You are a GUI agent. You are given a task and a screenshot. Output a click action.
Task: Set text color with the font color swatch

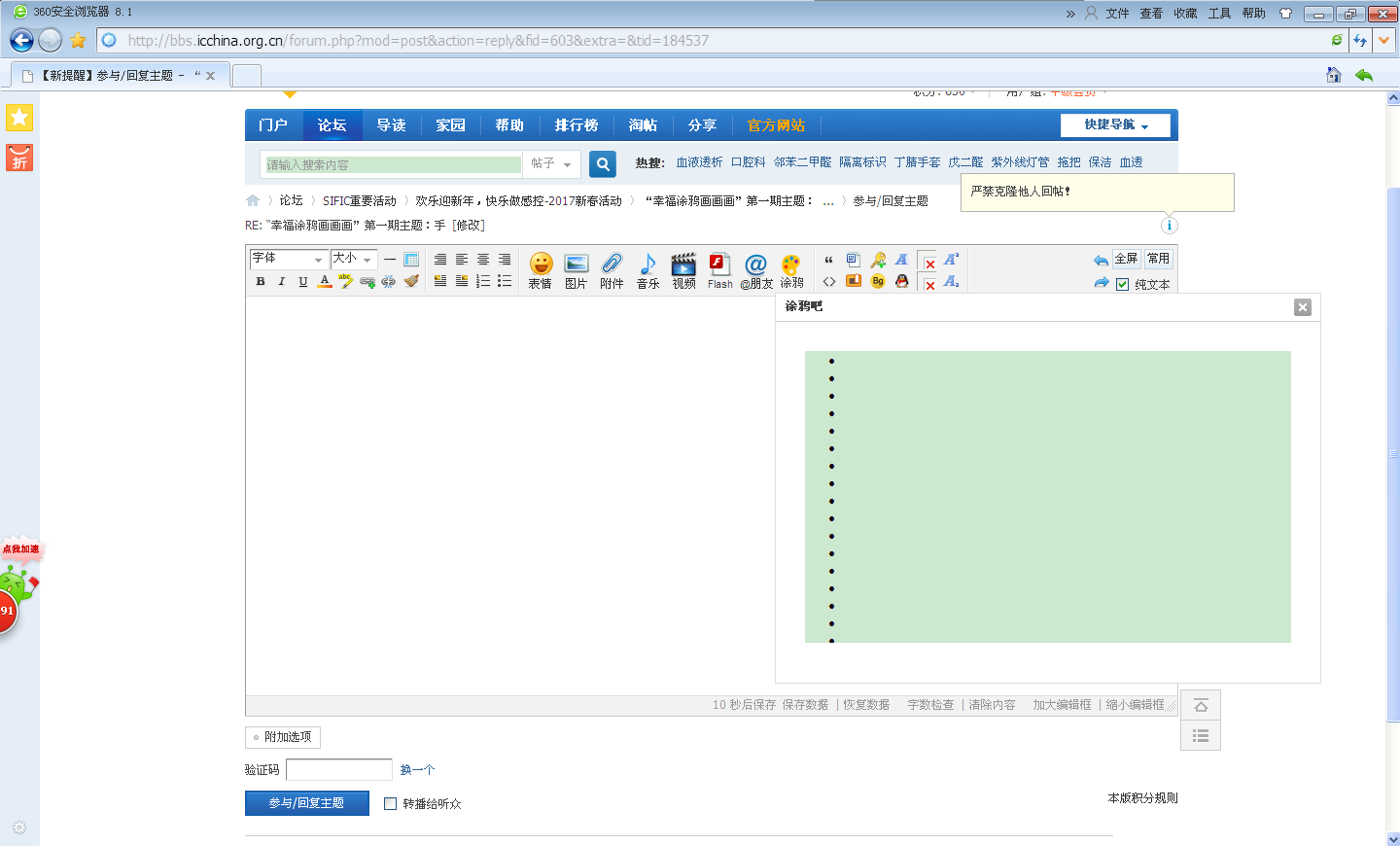324,281
